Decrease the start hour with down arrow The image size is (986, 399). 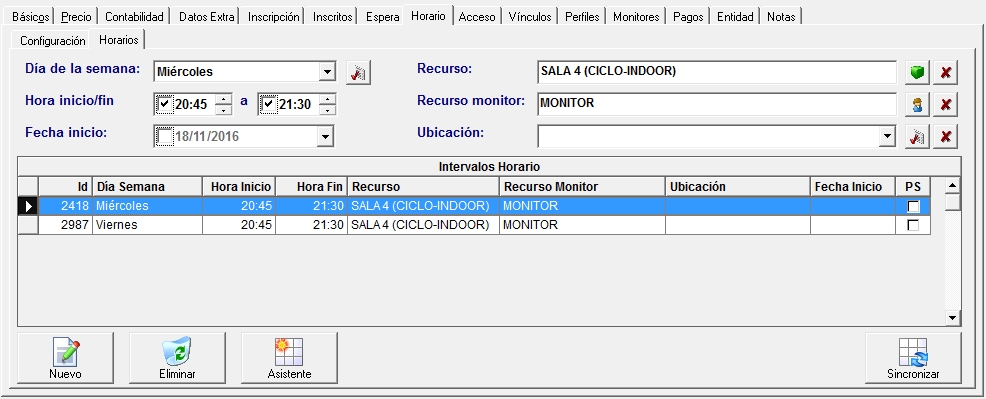click(223, 110)
